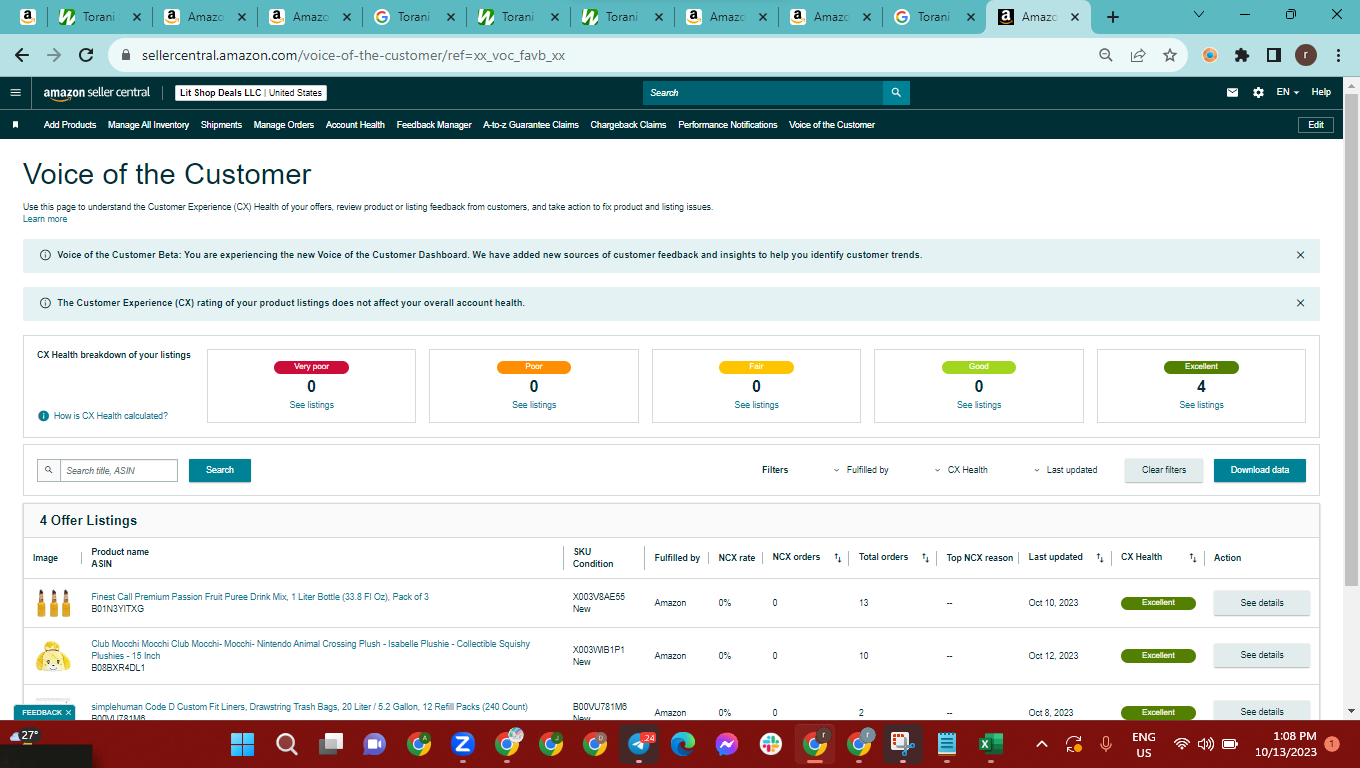Open the messages envelope icon
The width and height of the screenshot is (1360, 768).
pos(1232,92)
